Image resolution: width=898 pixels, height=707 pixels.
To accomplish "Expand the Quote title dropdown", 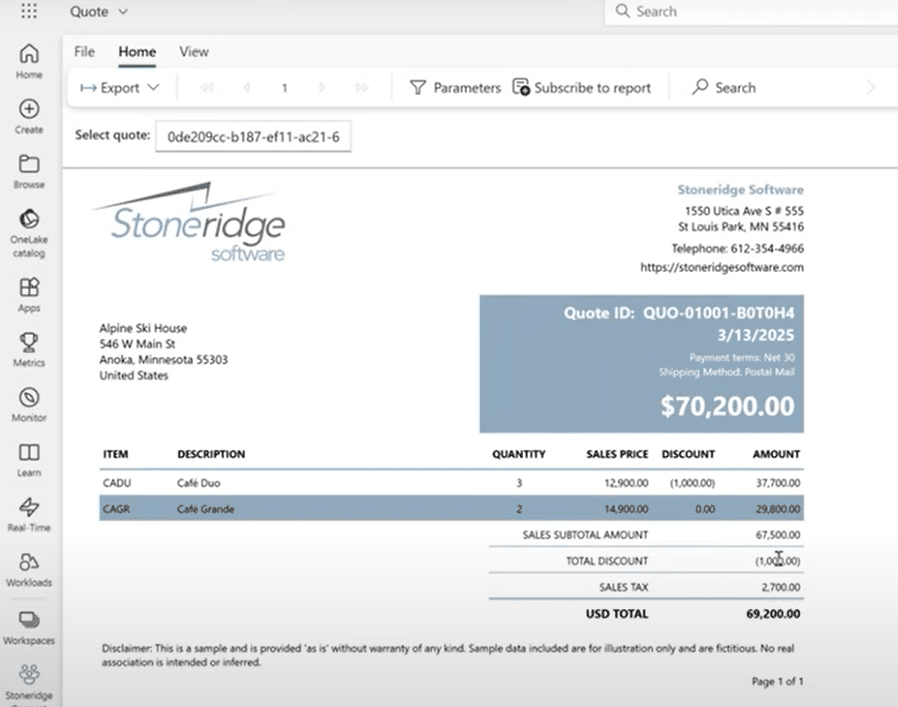I will pos(98,12).
